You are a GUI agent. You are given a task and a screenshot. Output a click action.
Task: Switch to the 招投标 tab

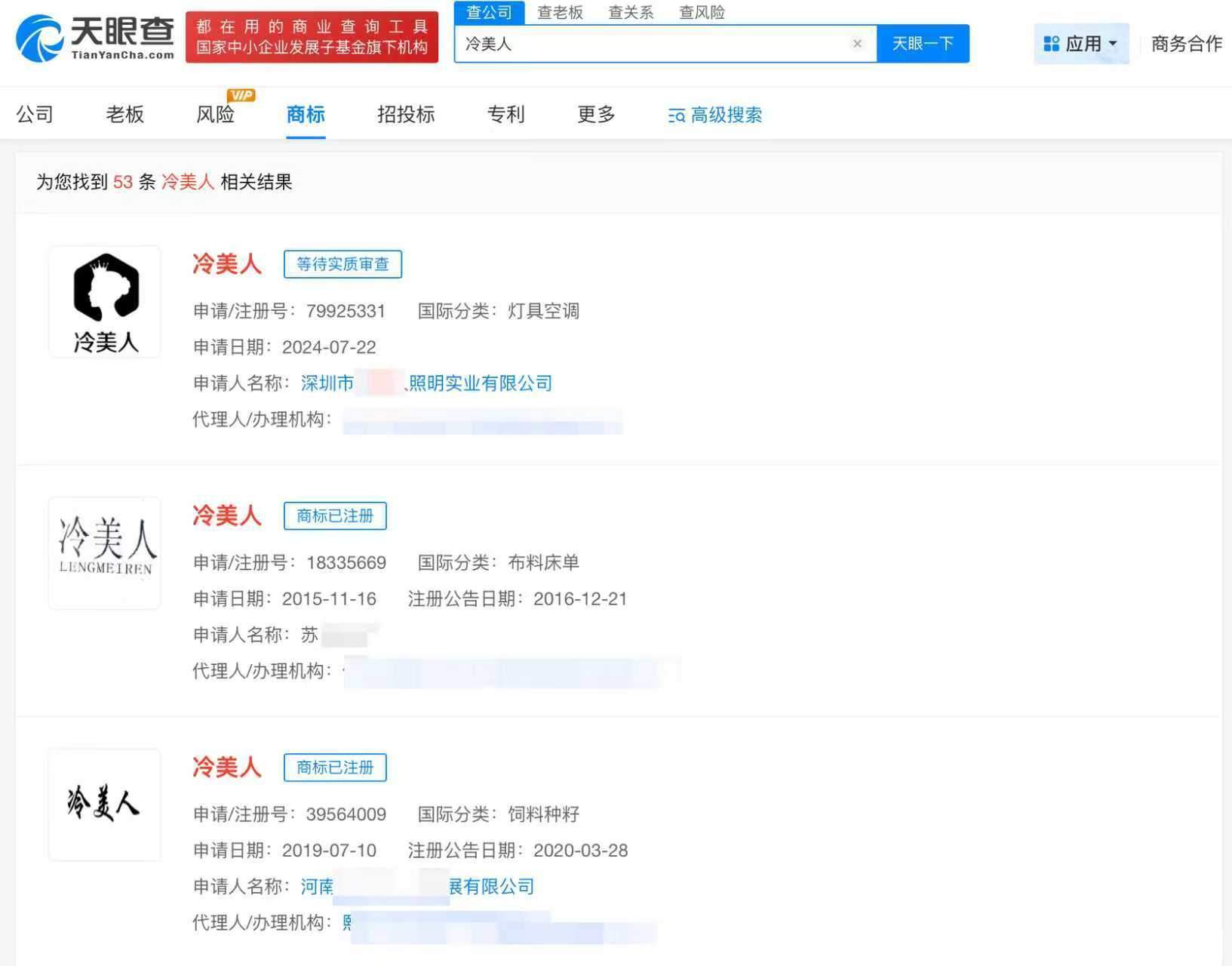tap(406, 114)
